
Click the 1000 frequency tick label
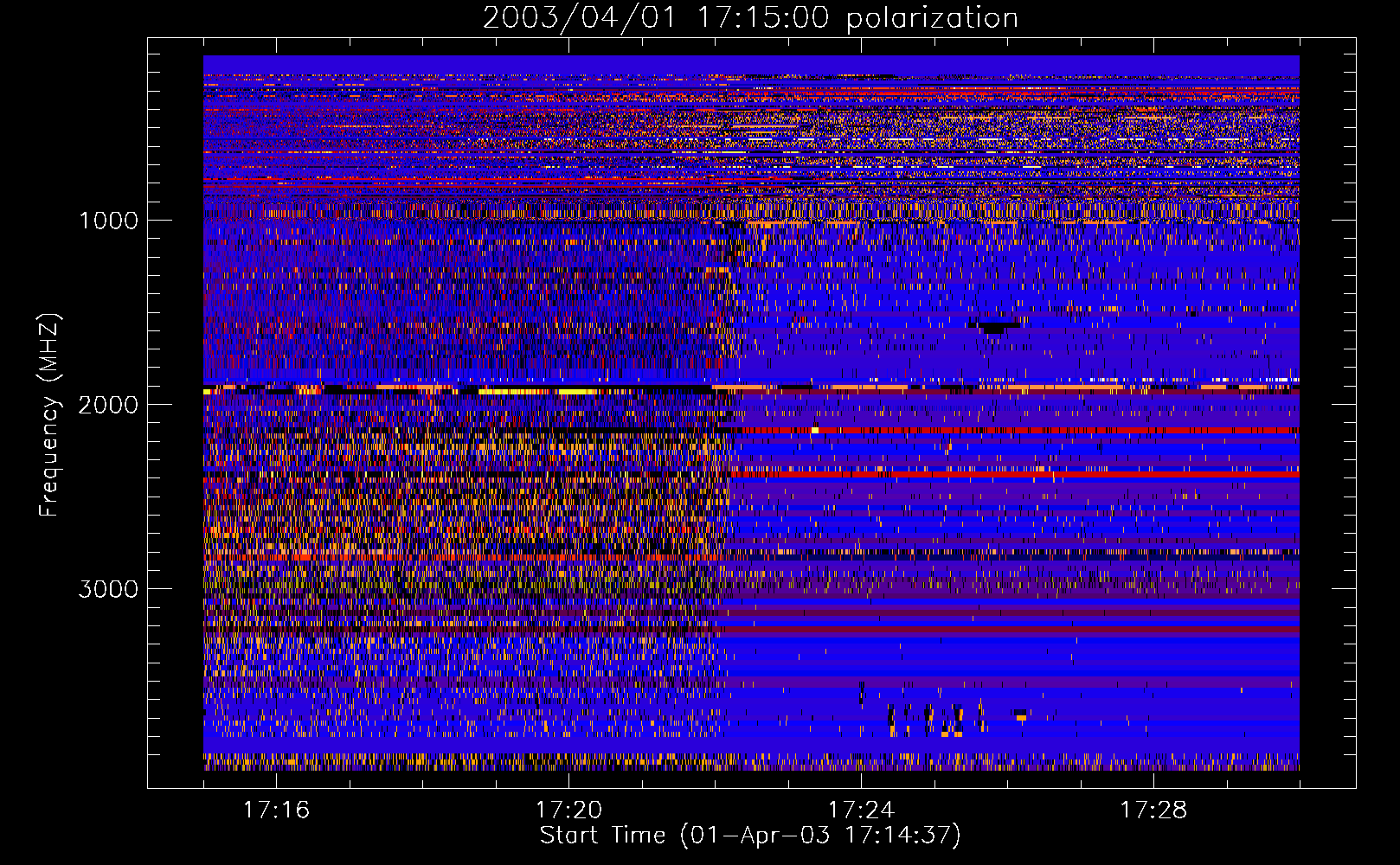tap(108, 221)
